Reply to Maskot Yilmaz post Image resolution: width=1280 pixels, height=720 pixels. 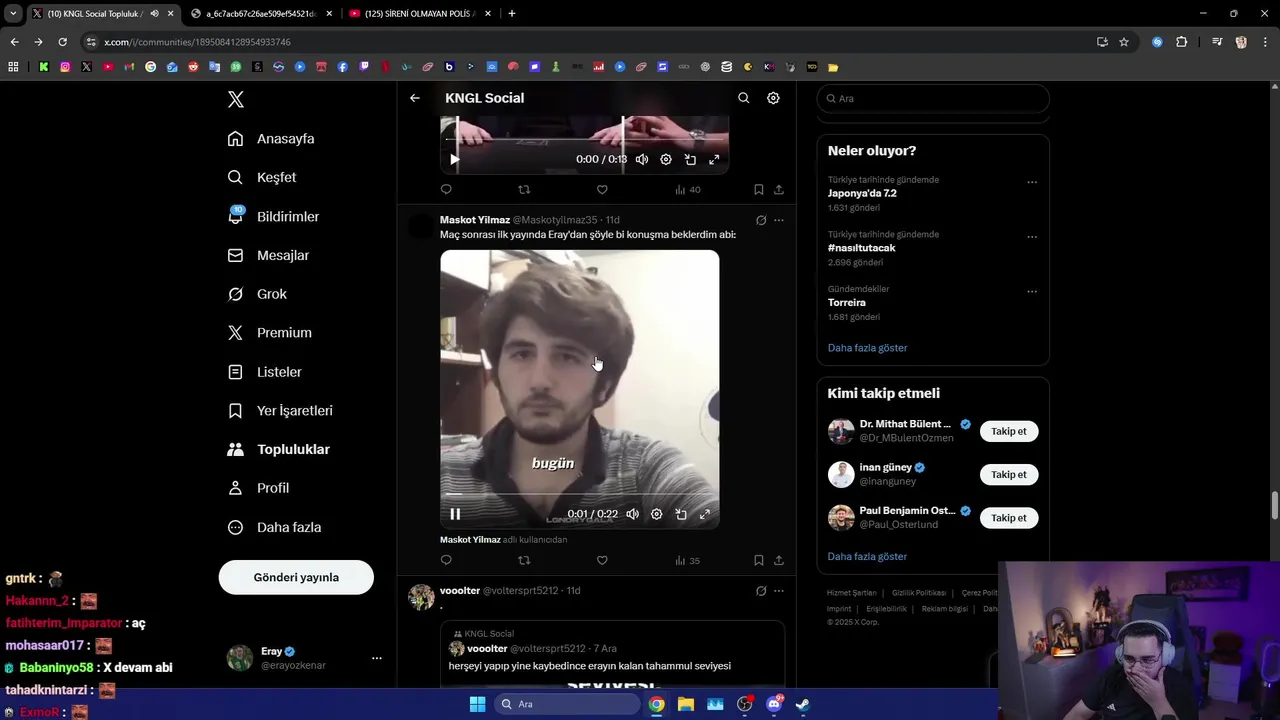click(x=446, y=560)
